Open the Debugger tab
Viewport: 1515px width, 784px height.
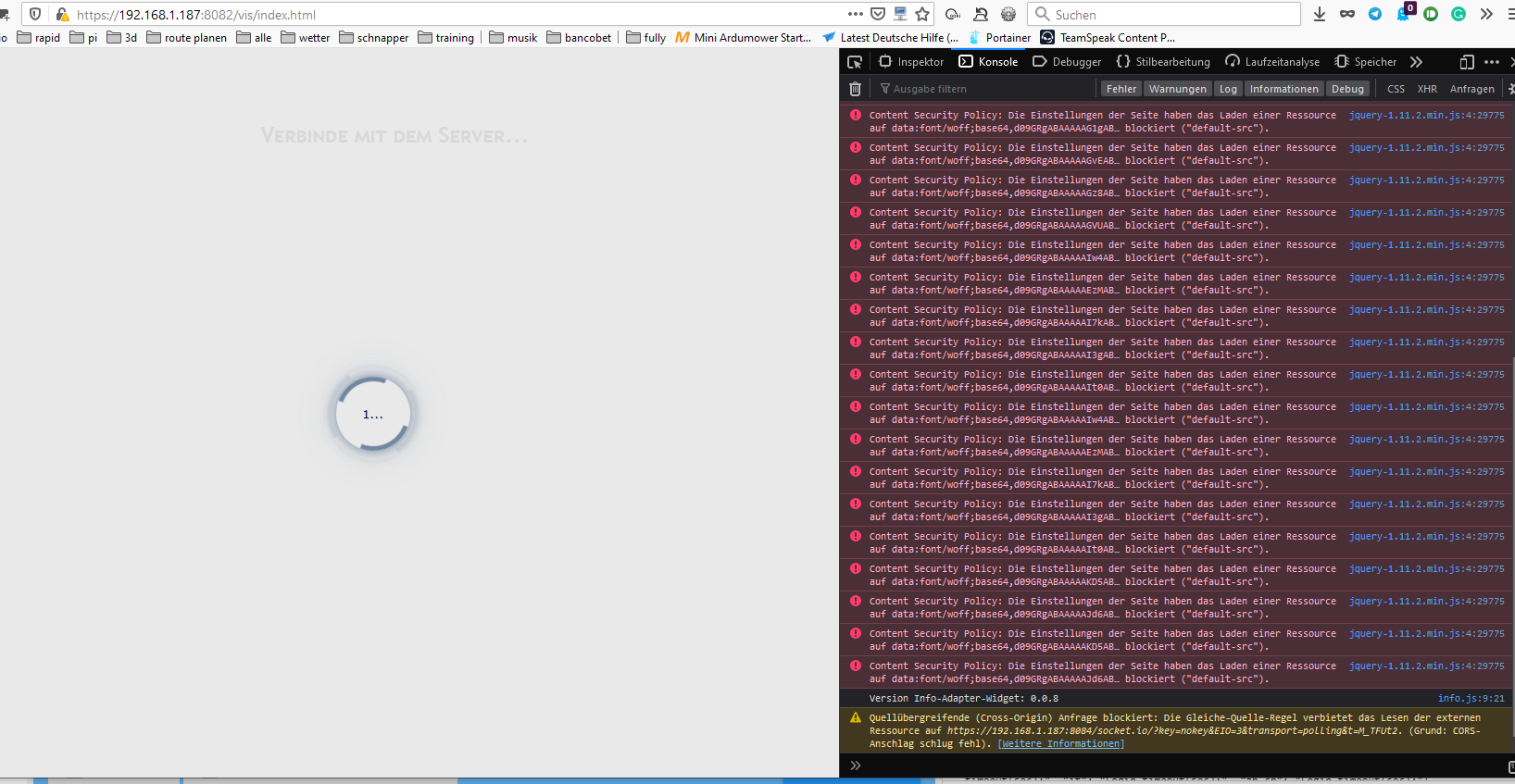click(x=1067, y=62)
